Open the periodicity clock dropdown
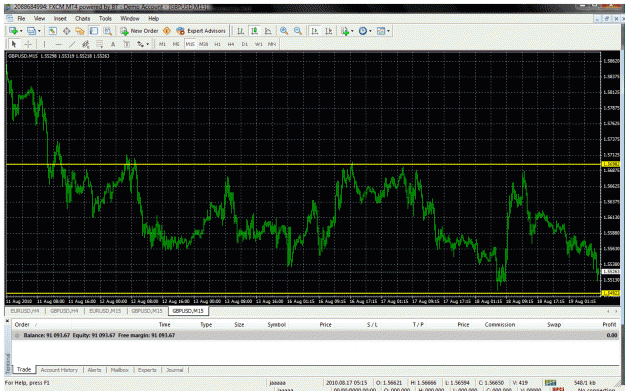Image resolution: width=625 pixels, height=391 pixels. pyautogui.click(x=365, y=31)
